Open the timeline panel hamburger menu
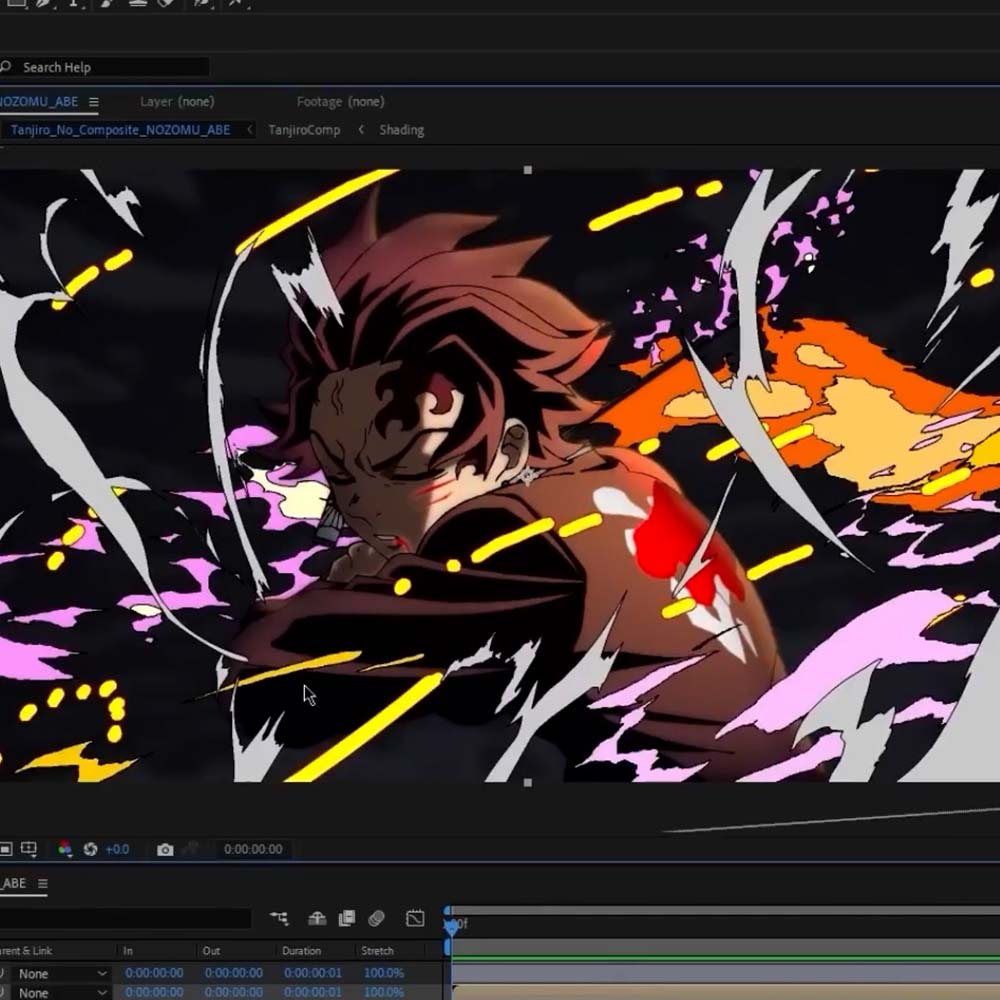Image resolution: width=1000 pixels, height=1000 pixels. 43,883
